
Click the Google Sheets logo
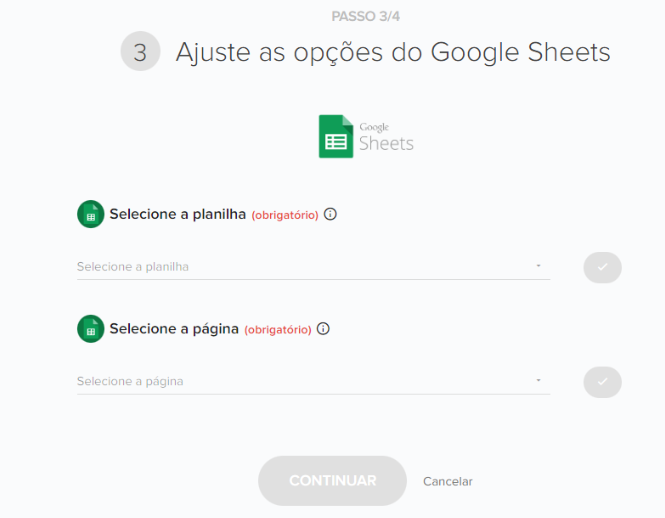coord(365,137)
